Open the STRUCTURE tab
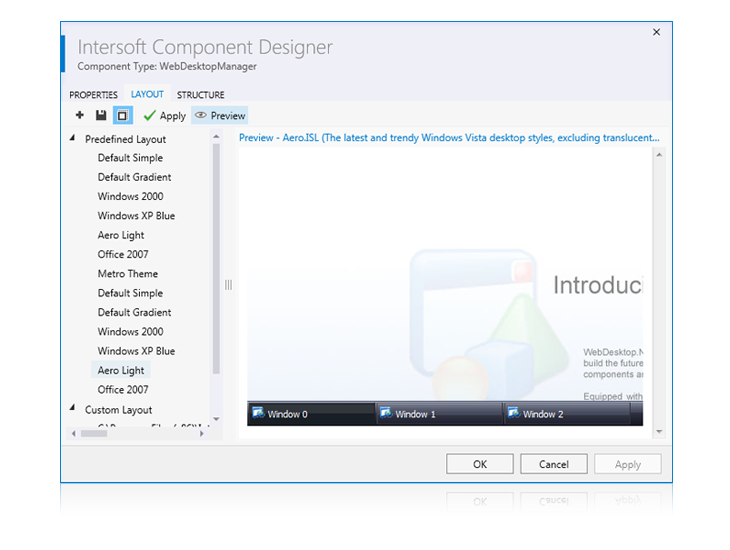This screenshot has height=550, width=730. click(x=200, y=95)
